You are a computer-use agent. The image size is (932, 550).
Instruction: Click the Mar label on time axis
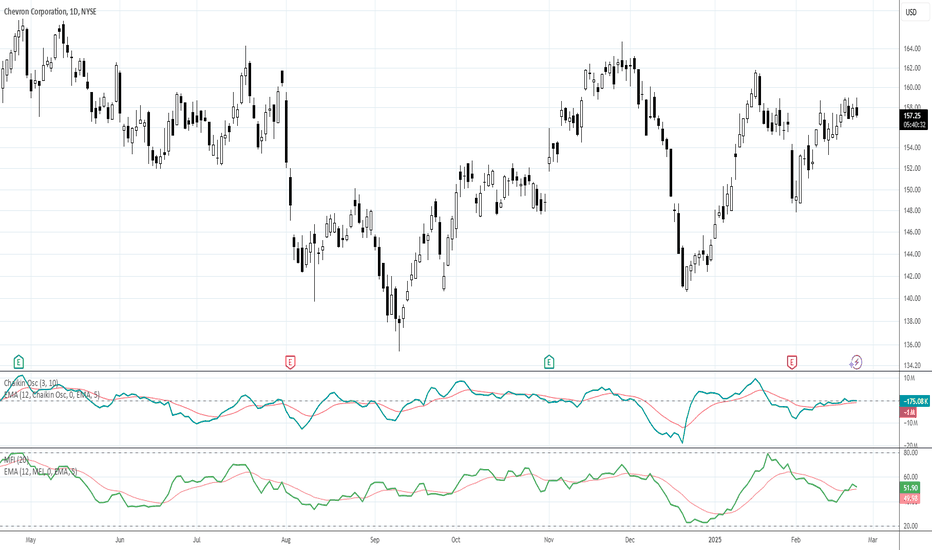click(872, 540)
